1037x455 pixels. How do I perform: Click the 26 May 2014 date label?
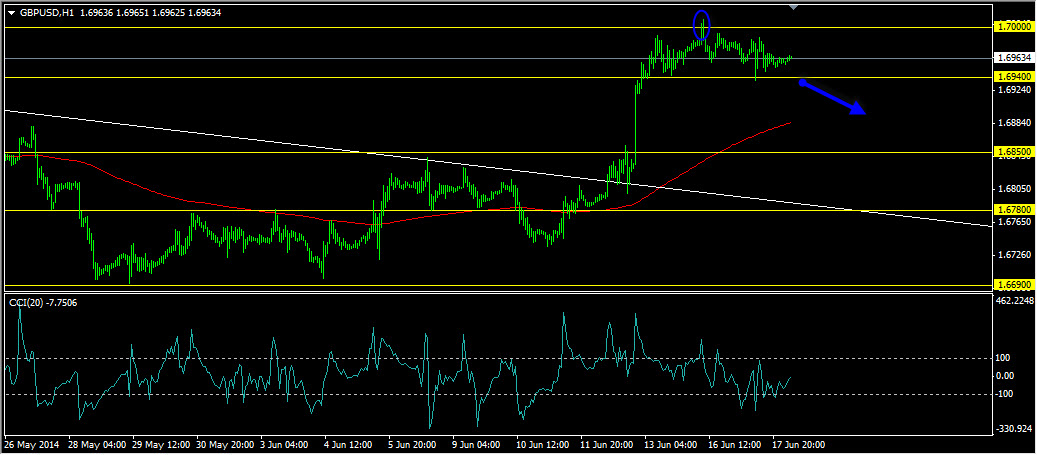(31, 446)
